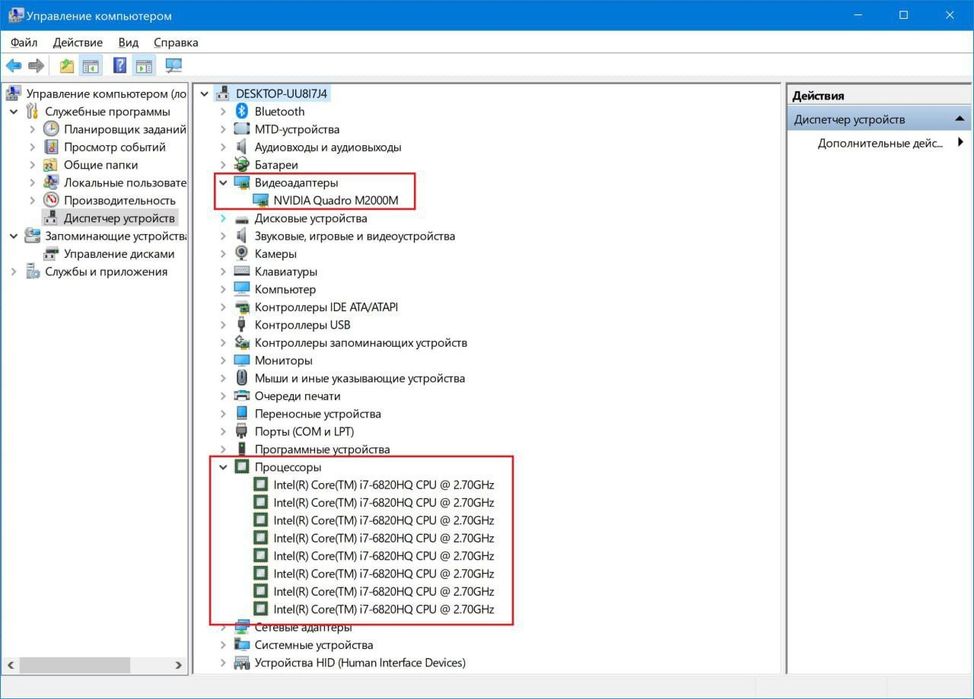Click the Порты (COM и LPT) icon
Screen dimensions: 974x699
point(242,431)
